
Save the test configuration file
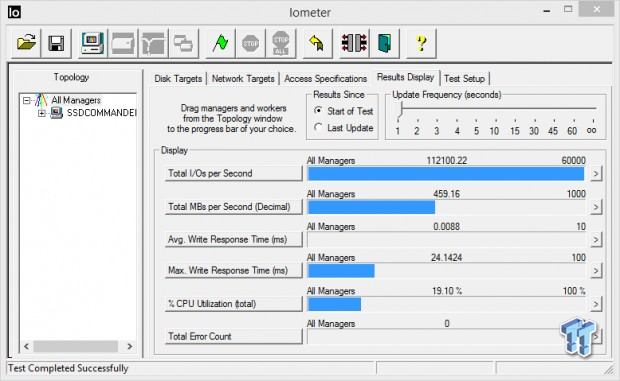click(56, 43)
